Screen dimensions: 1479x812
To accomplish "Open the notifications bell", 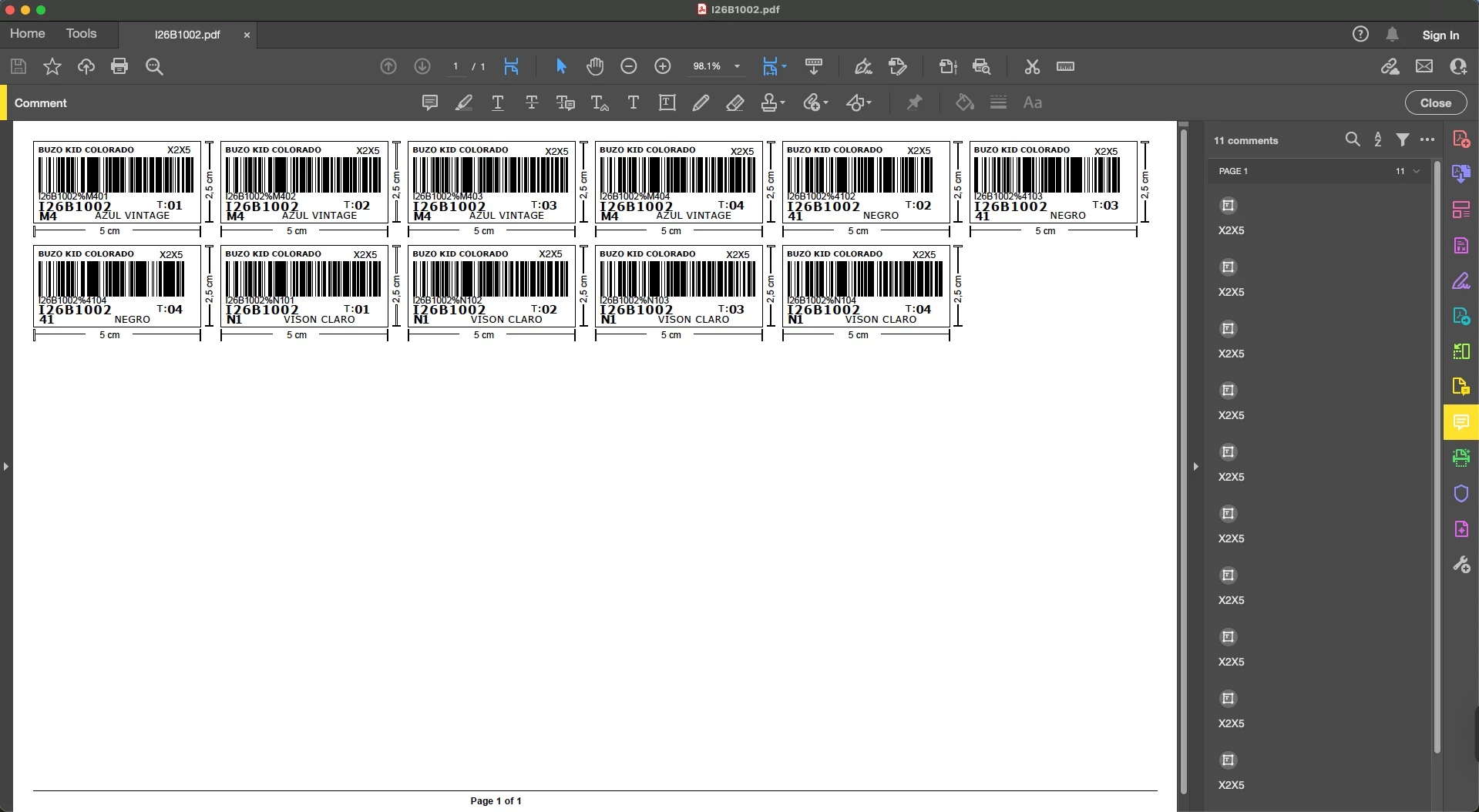I will click(x=1392, y=34).
